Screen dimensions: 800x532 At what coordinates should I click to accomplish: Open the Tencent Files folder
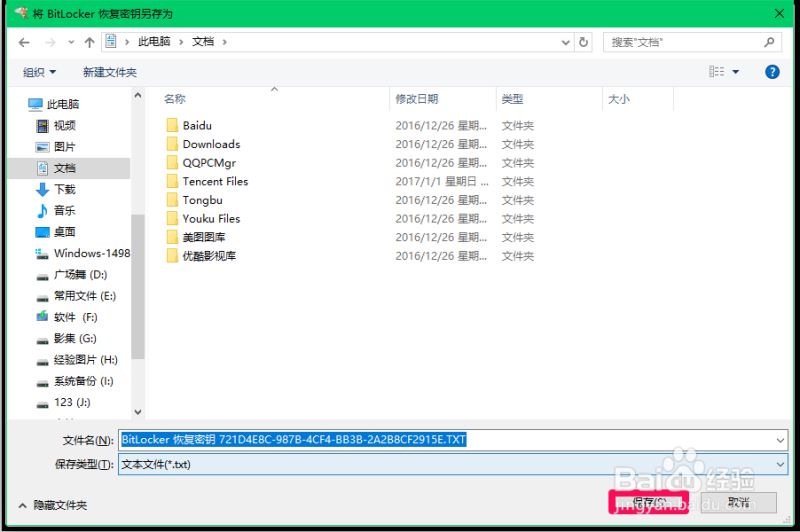coord(215,181)
